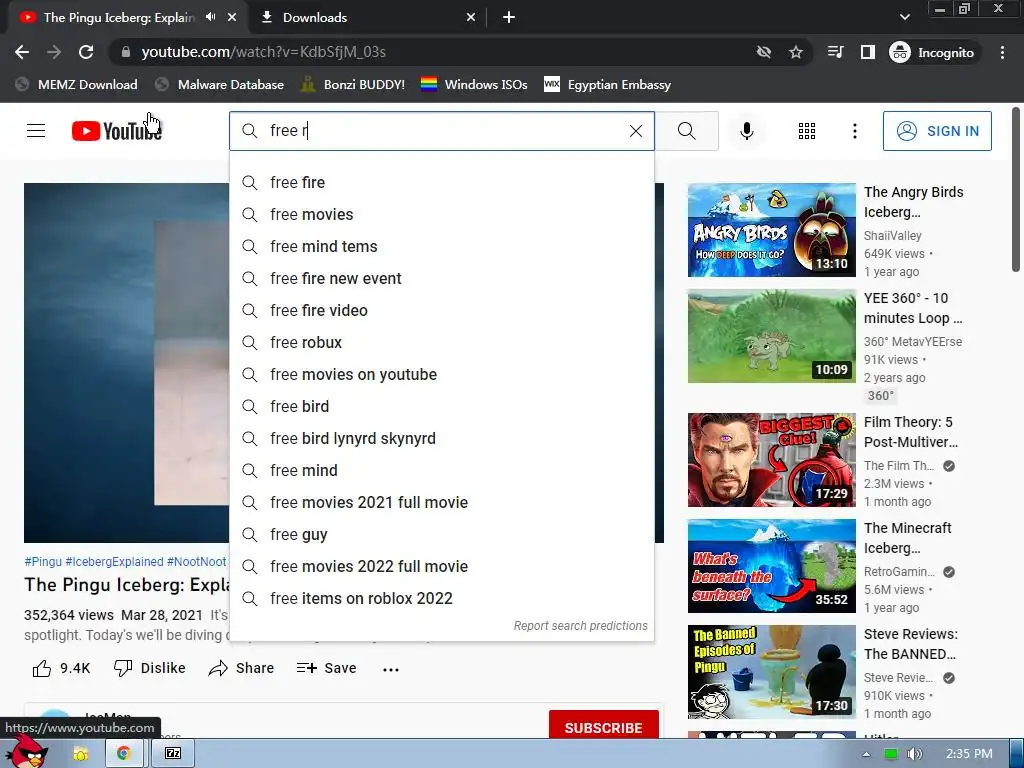This screenshot has width=1024, height=768.
Task: Open Banned Episodes of Pingu thumbnail
Action: pos(771,672)
